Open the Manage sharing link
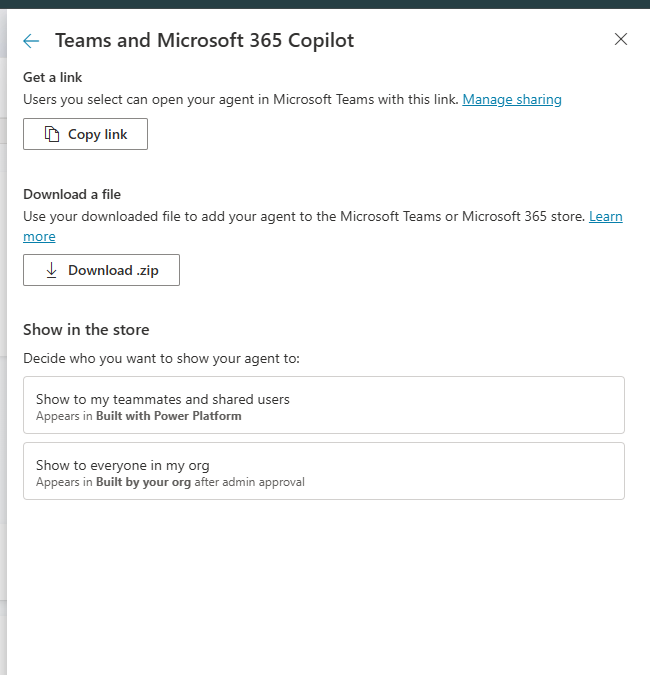 [512, 99]
